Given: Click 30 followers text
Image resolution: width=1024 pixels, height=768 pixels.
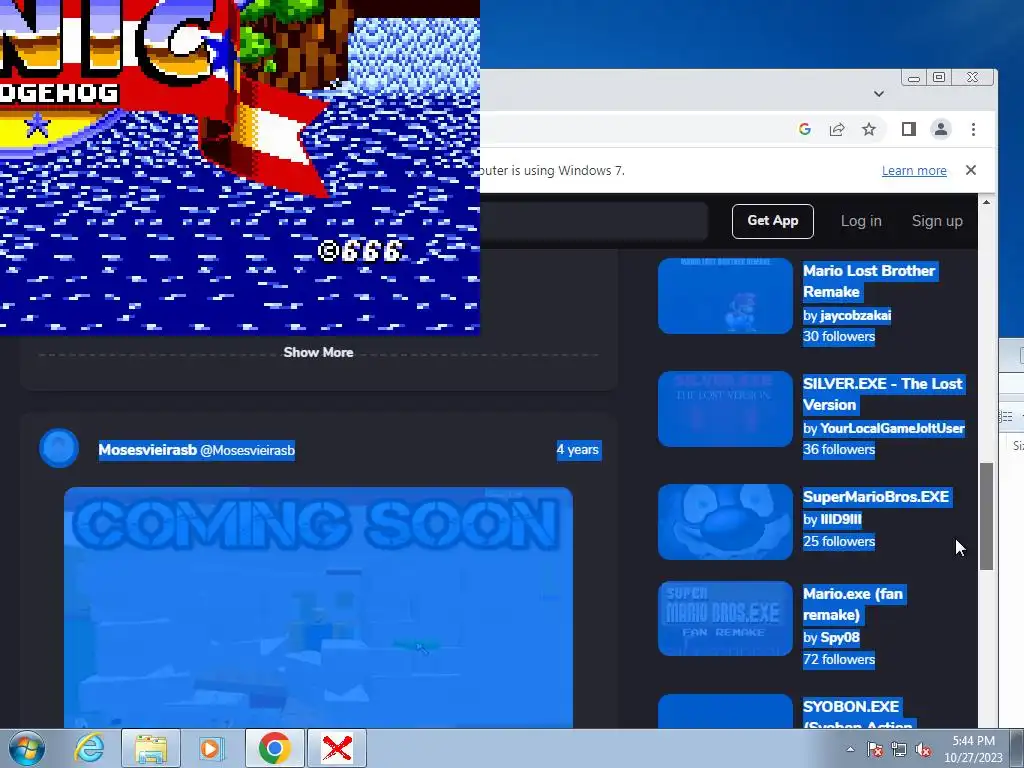Looking at the screenshot, I should coord(839,336).
